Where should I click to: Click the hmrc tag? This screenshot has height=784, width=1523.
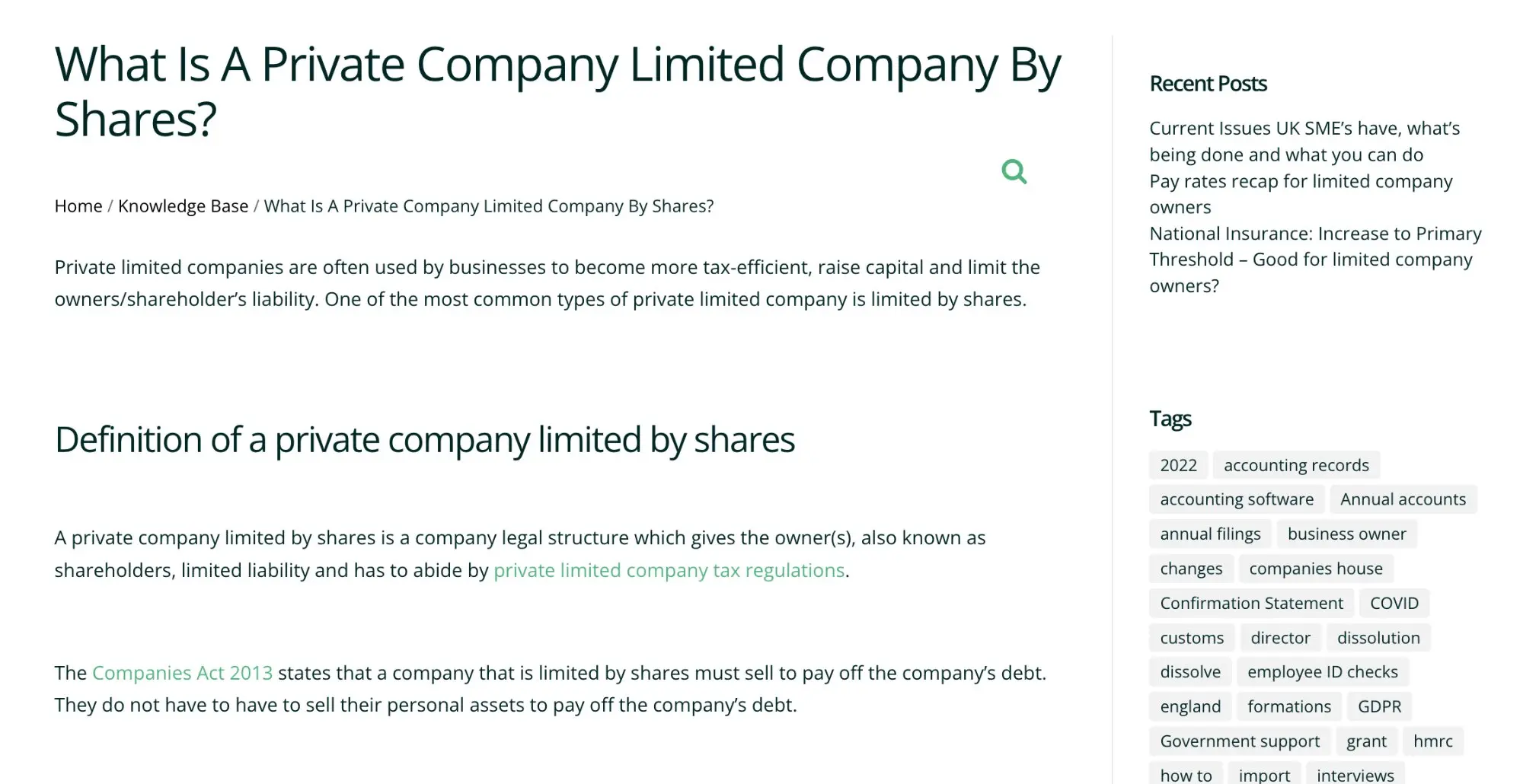coord(1432,741)
